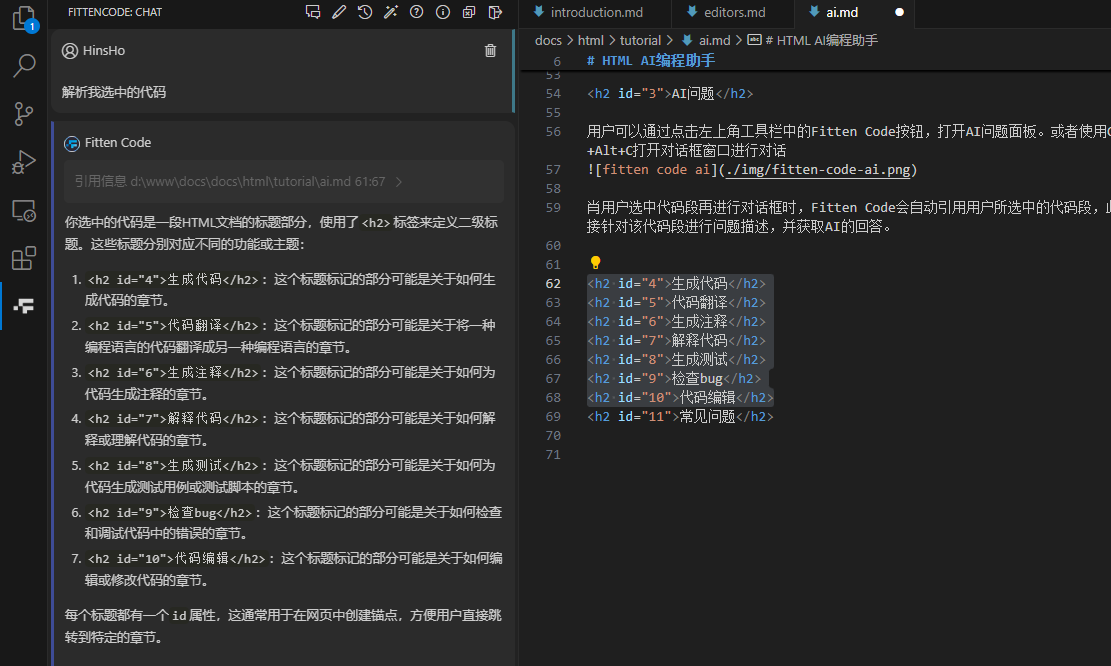Click html in the breadcrumb

click(590, 40)
